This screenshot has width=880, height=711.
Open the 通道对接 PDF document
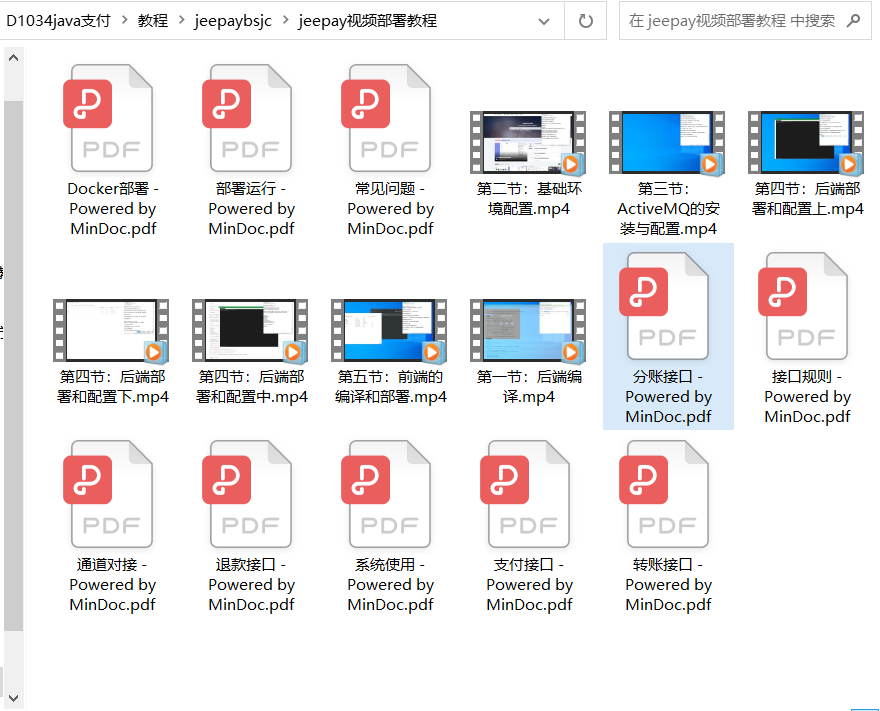click(x=111, y=493)
